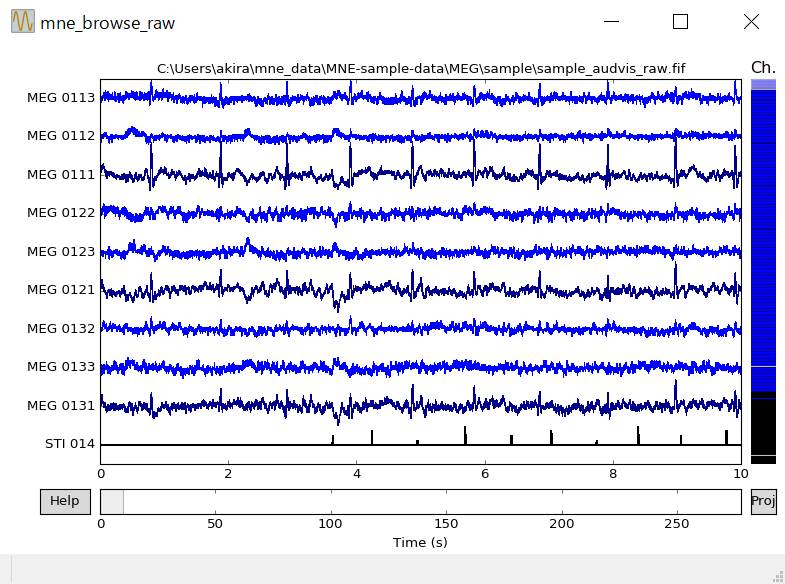
Task: Select the MEG 0121 channel label
Action: point(61,290)
